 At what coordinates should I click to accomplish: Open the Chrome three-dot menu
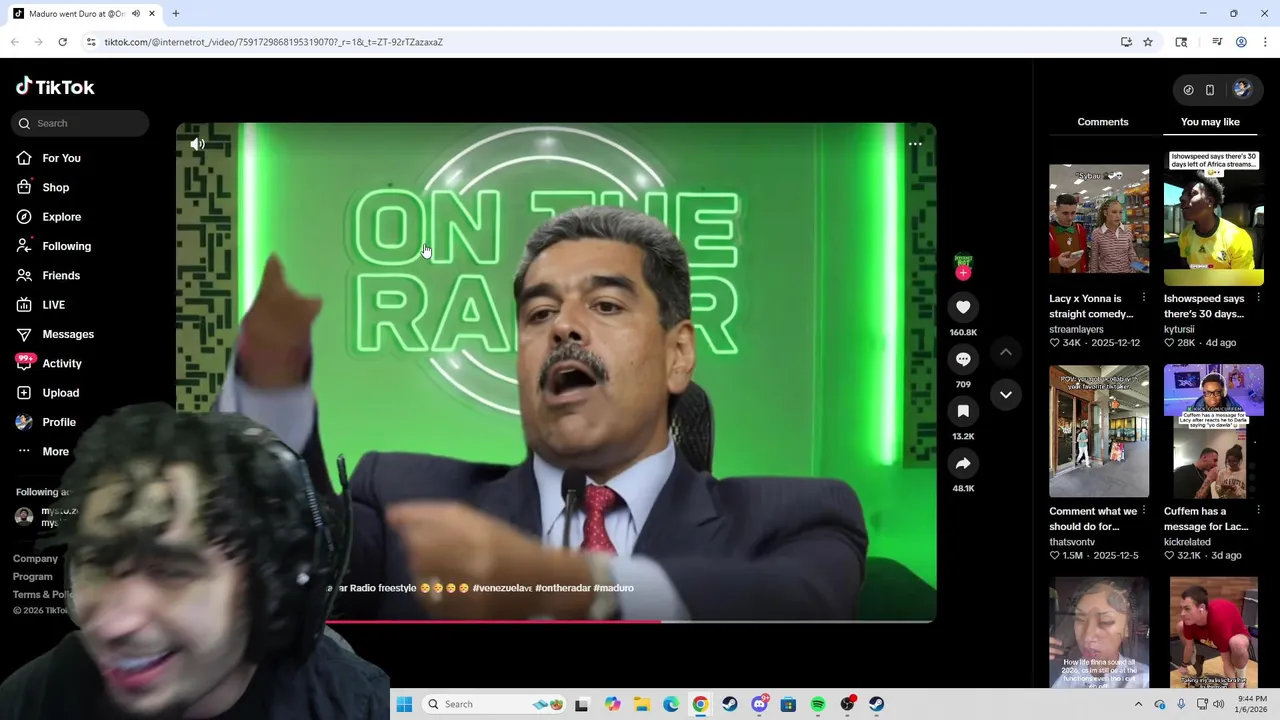point(1265,42)
